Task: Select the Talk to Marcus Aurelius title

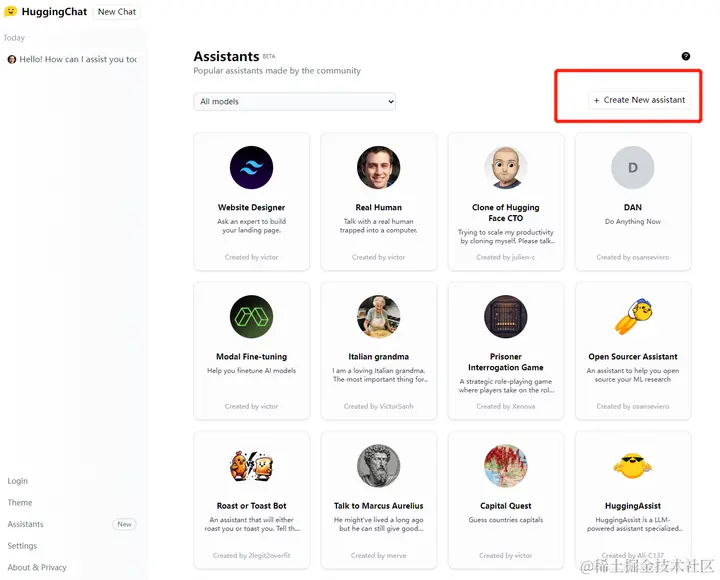Action: [378, 506]
